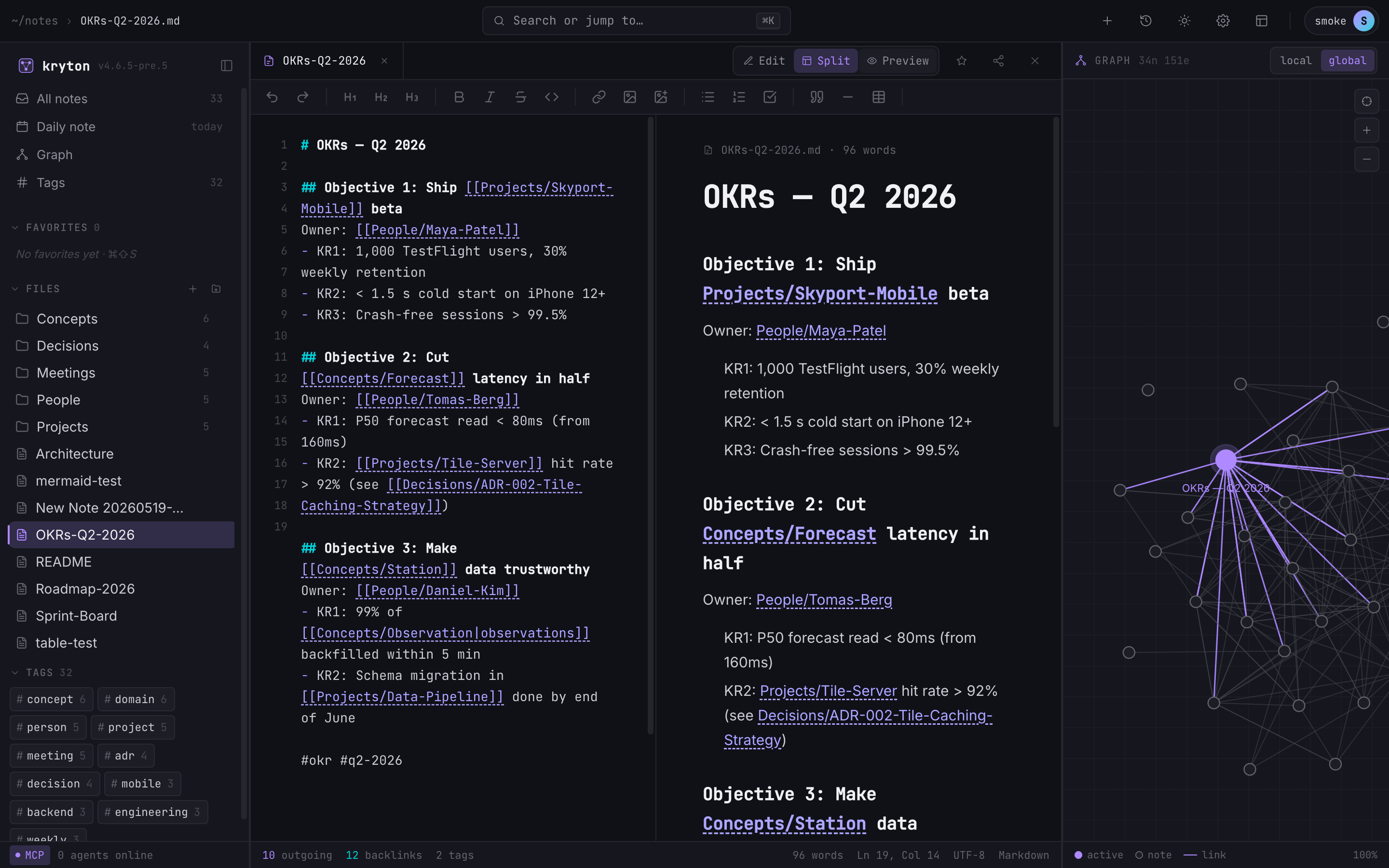Open the Sprint-Board note

pyautogui.click(x=121, y=616)
